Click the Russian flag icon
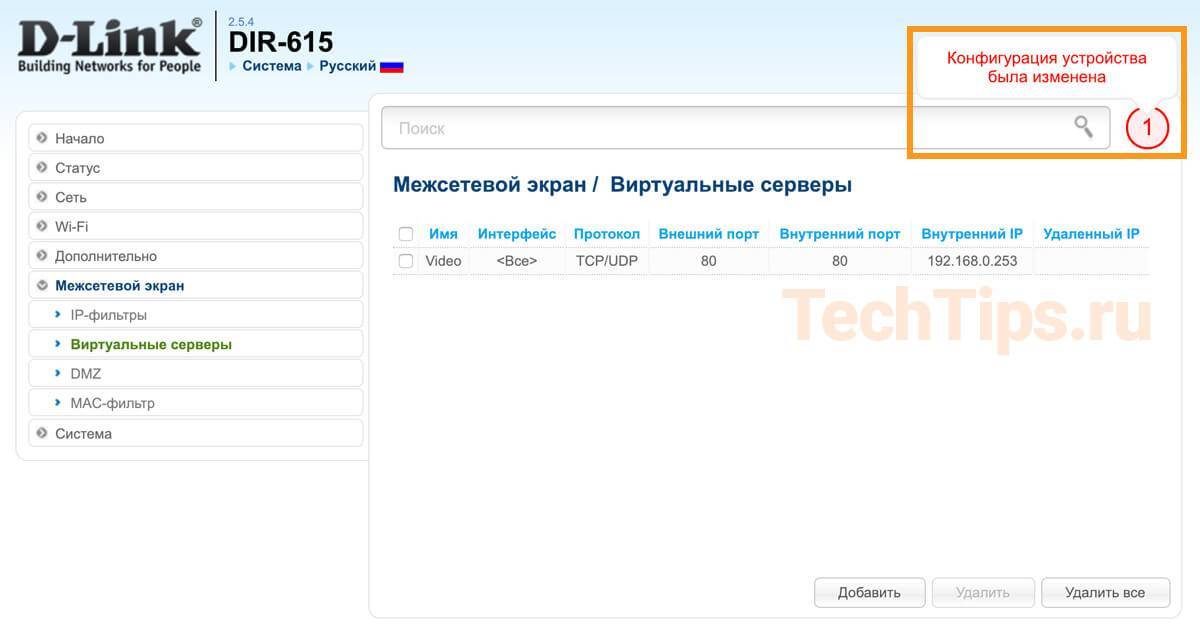 pos(392,66)
